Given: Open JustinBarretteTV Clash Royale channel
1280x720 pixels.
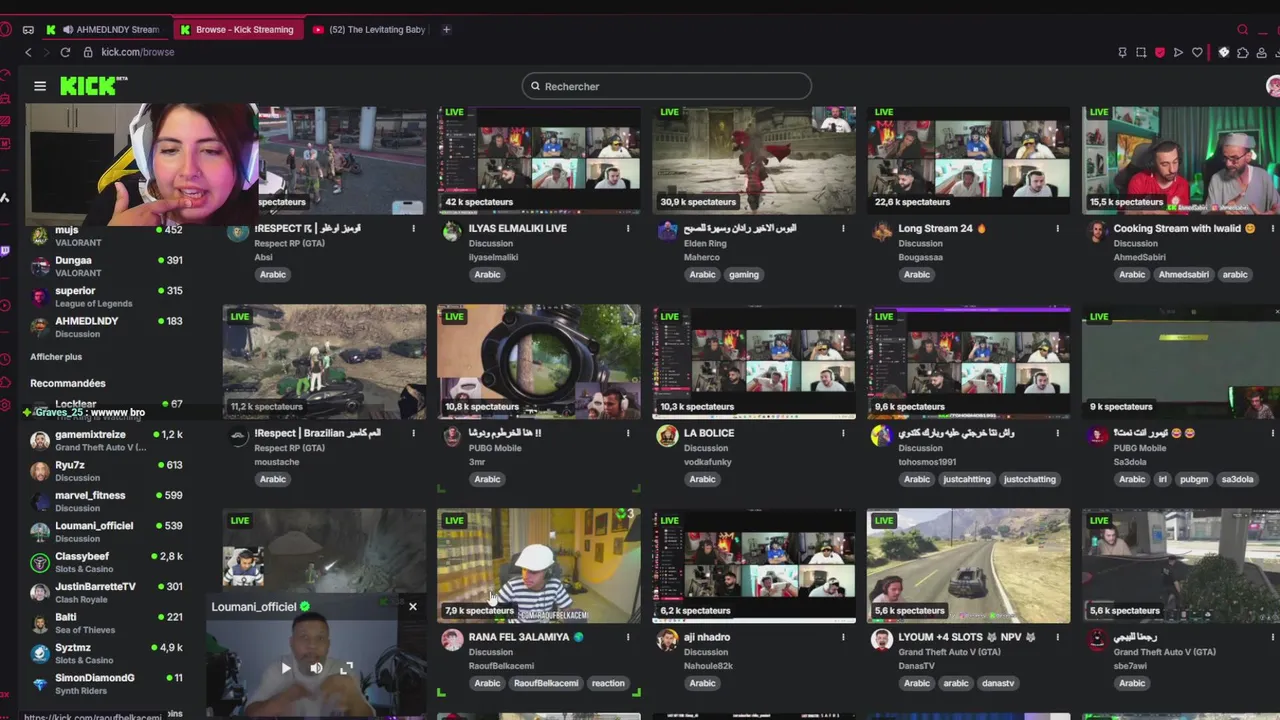Looking at the screenshot, I should [x=106, y=592].
